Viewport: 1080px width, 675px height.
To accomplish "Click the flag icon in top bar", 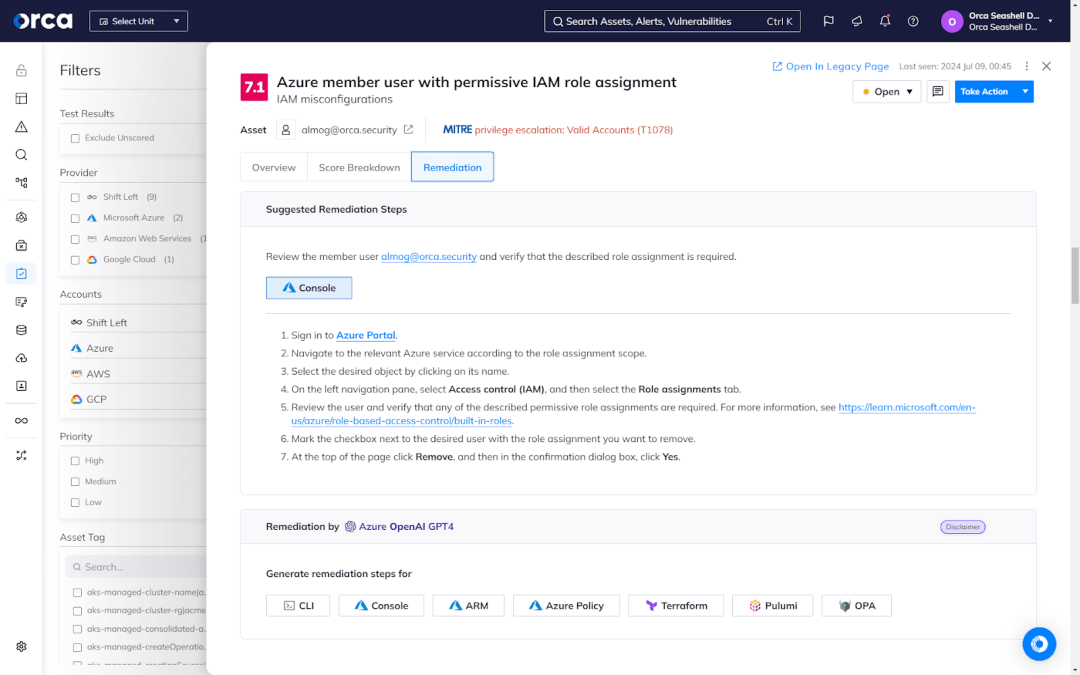I will (828, 21).
